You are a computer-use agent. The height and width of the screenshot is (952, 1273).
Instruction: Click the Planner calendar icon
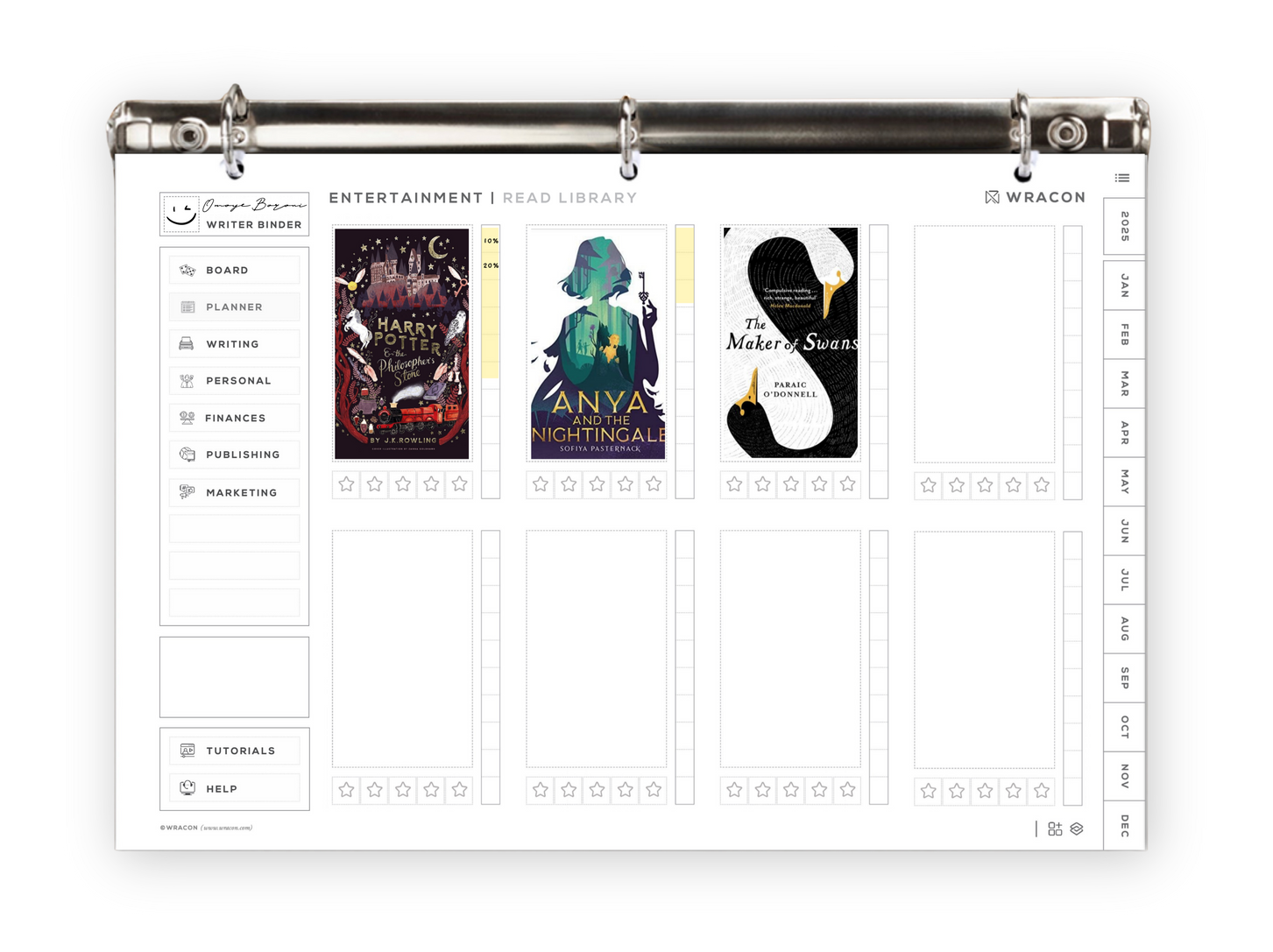pyautogui.click(x=187, y=307)
